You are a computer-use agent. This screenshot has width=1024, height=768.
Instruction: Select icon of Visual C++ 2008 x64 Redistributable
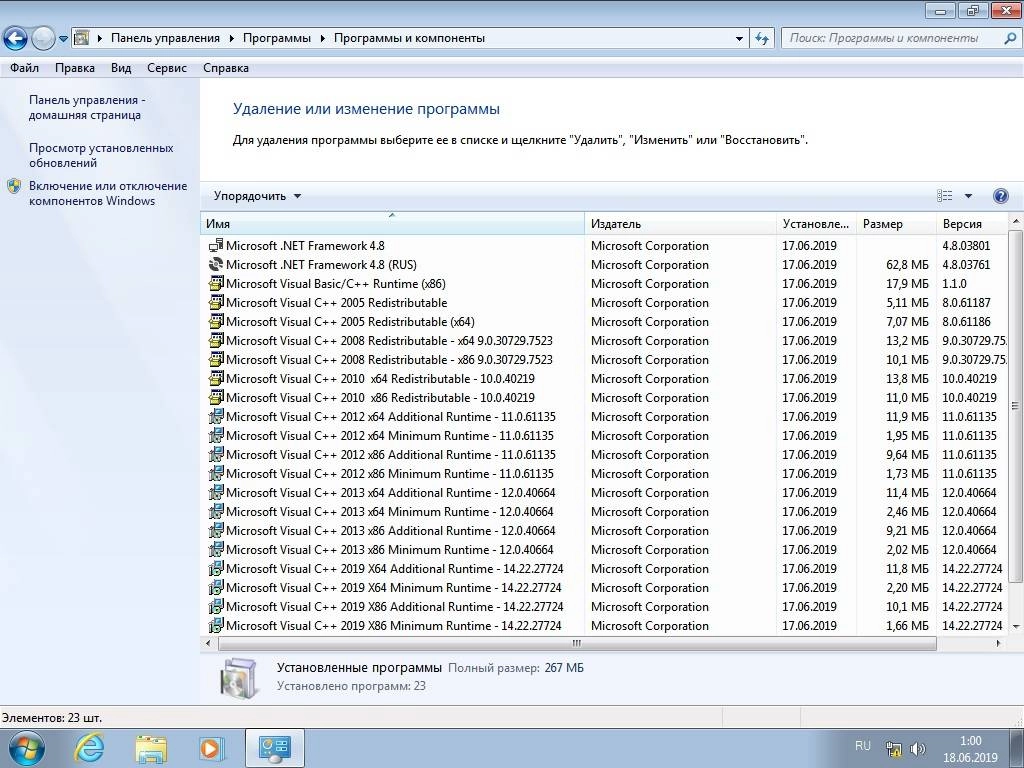(216, 340)
